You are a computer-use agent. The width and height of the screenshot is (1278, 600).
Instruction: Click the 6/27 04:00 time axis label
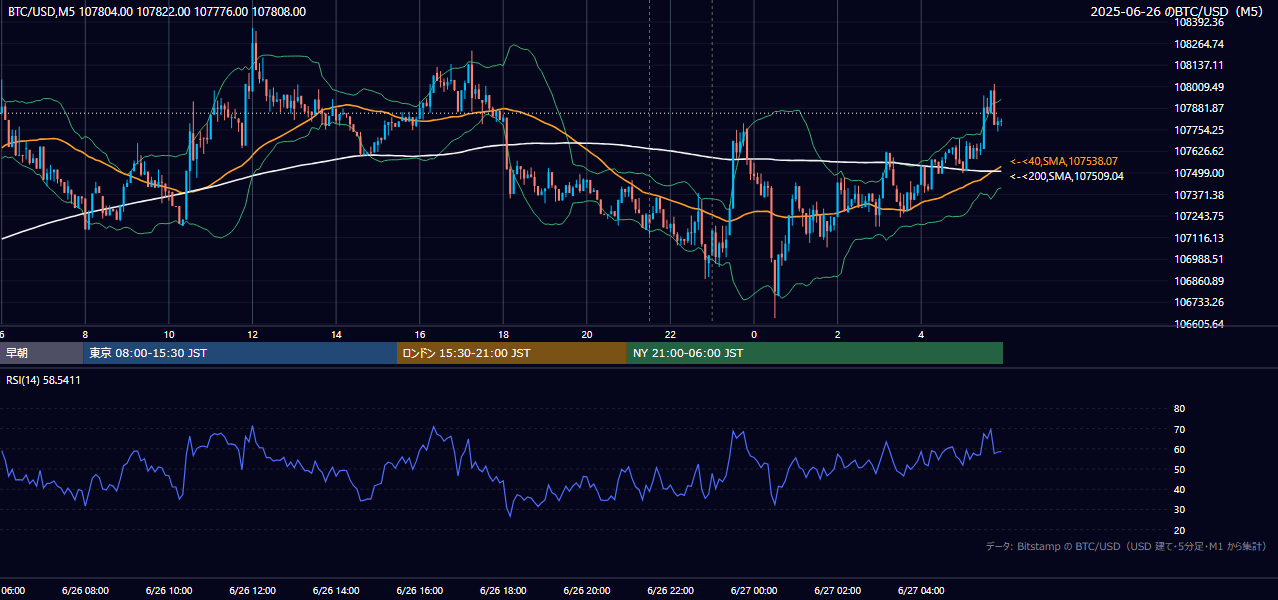click(x=921, y=591)
